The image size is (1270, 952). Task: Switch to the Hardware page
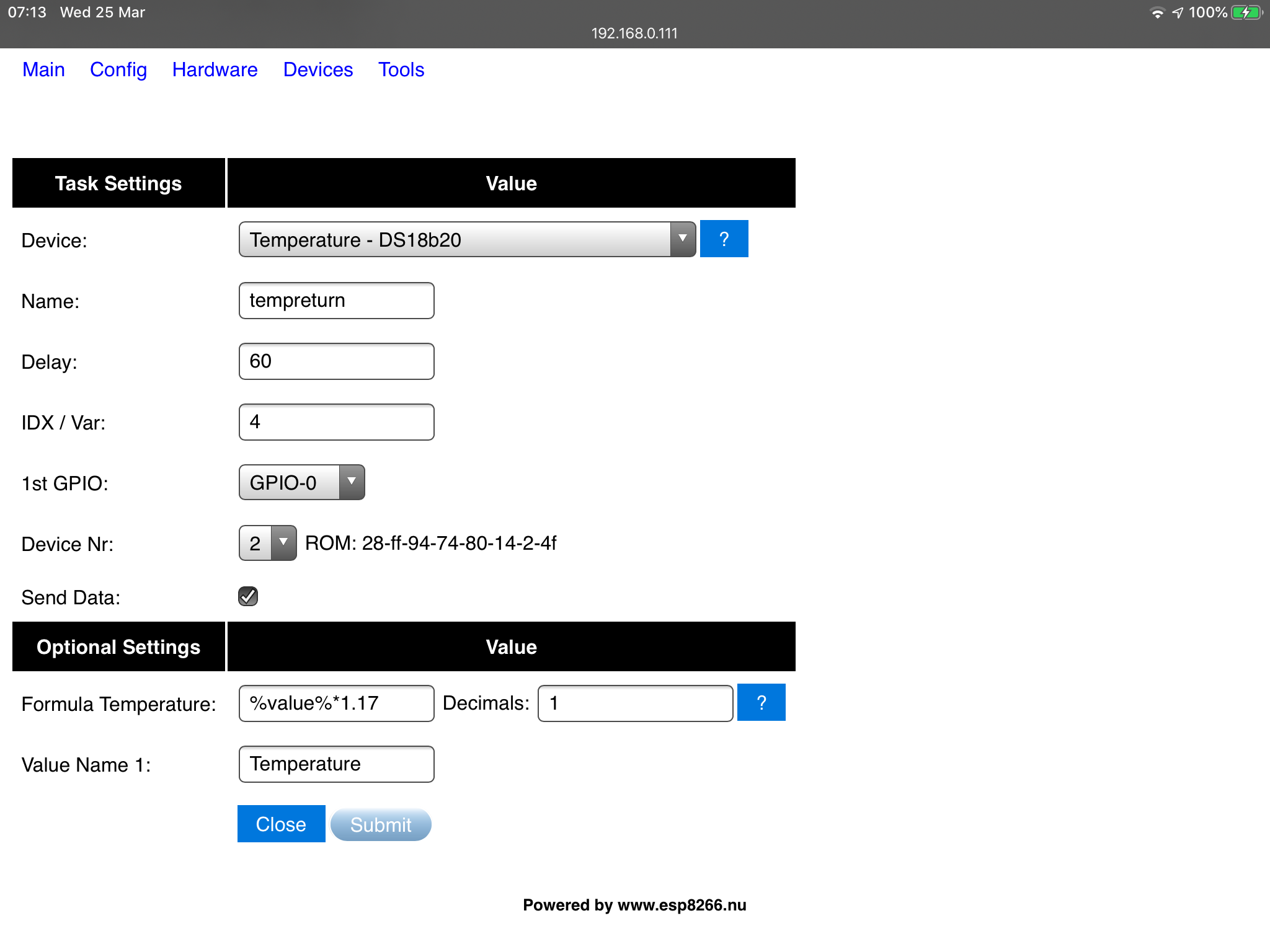coord(215,69)
